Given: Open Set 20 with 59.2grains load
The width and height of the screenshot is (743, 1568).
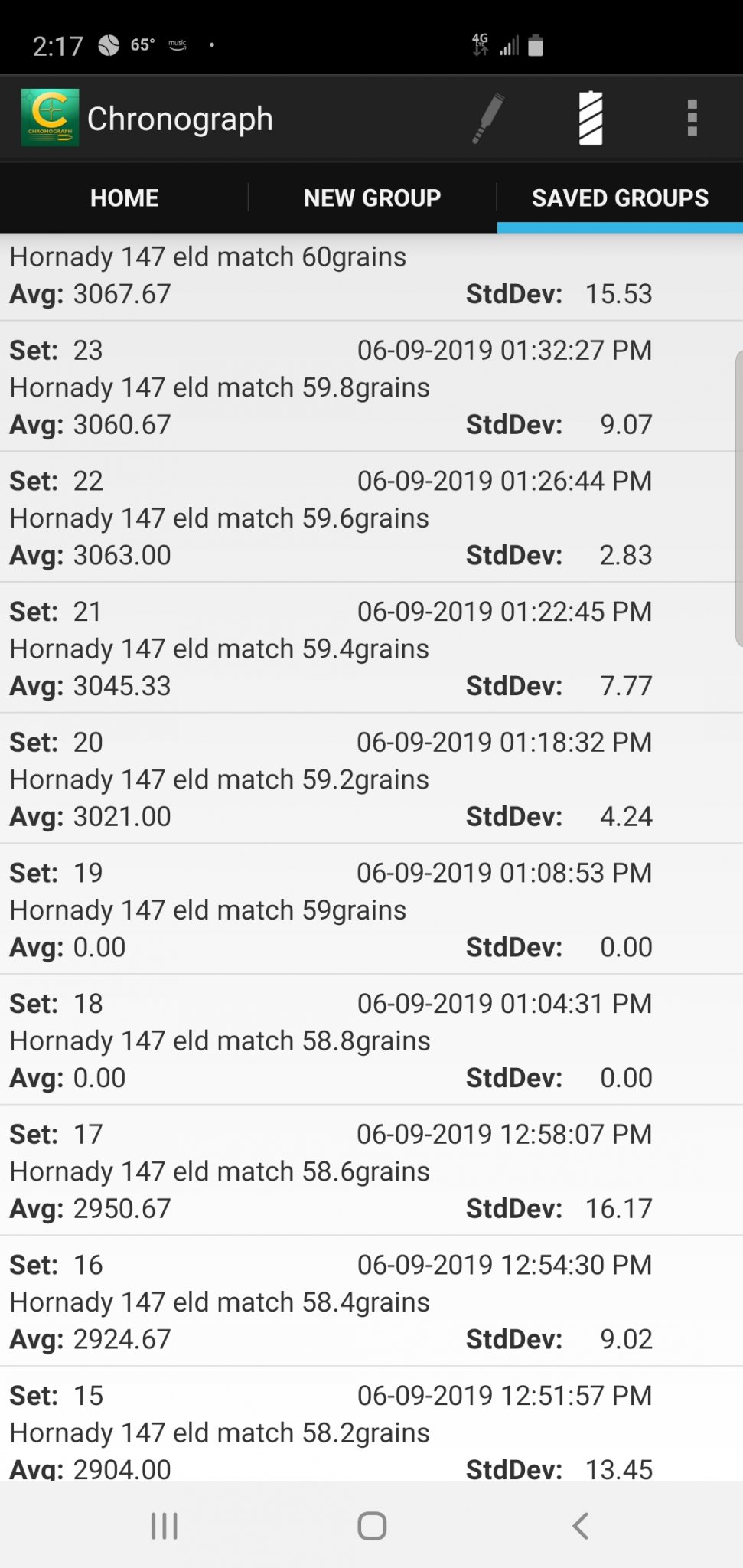Looking at the screenshot, I should pyautogui.click(x=331, y=779).
